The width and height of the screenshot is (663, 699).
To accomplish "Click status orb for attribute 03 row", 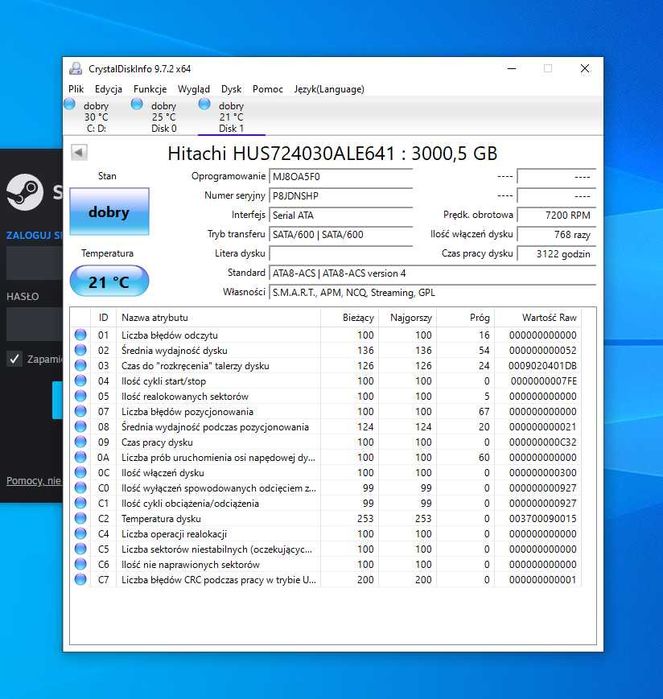I will [81, 365].
